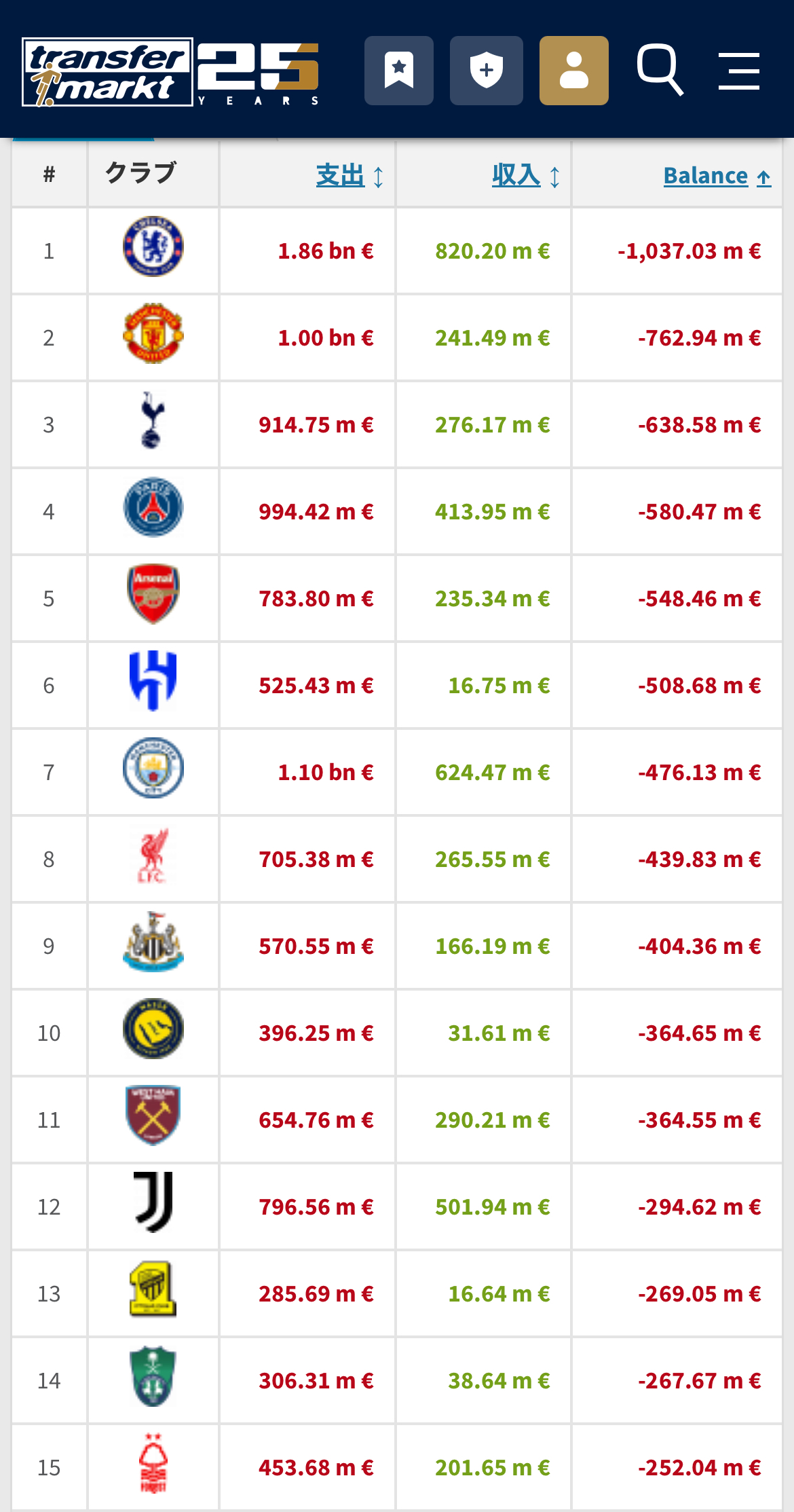794x1512 pixels.
Task: Click the shield plus icon
Action: [x=487, y=71]
